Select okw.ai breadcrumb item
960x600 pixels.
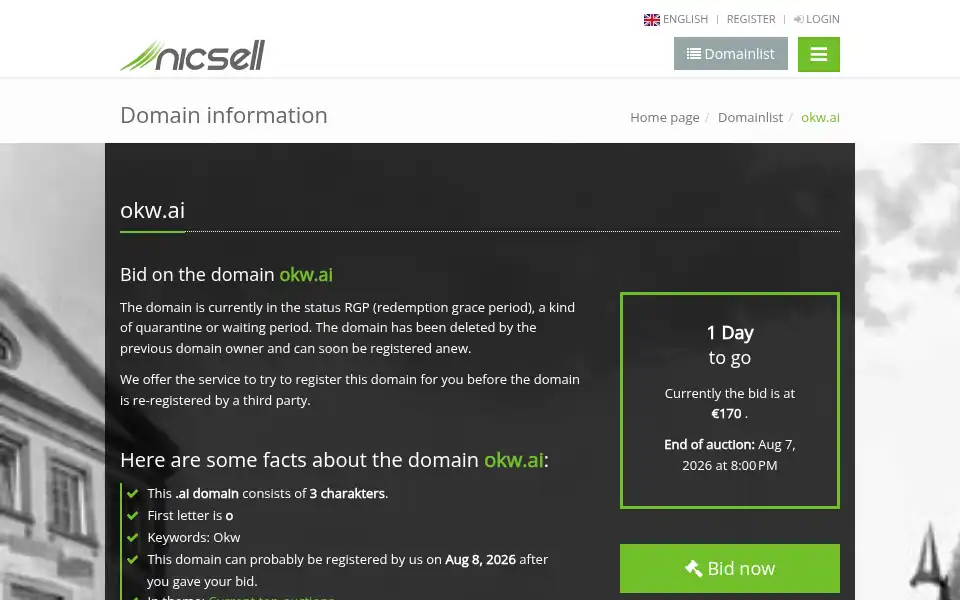click(820, 117)
